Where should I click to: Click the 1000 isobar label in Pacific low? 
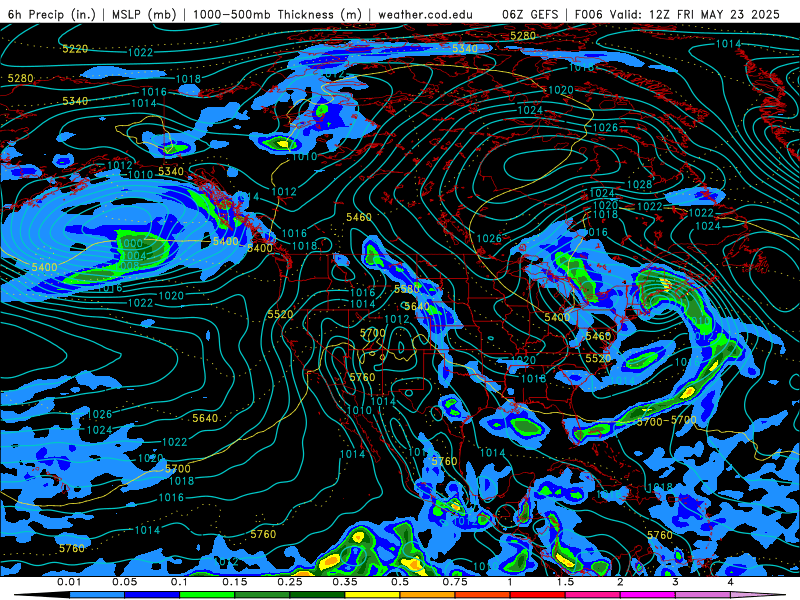coord(131,244)
